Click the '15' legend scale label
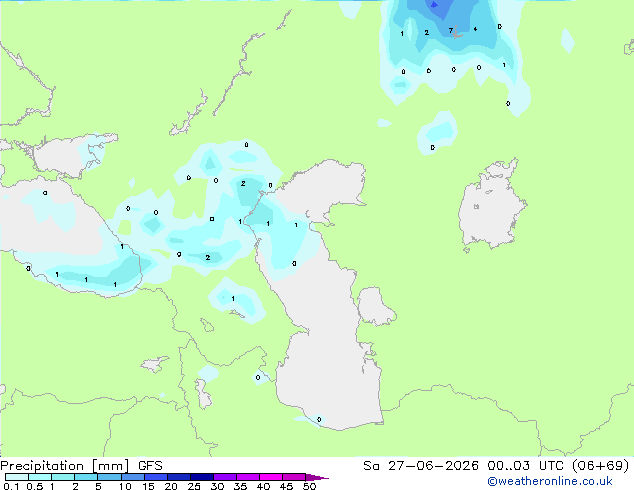Viewport: 634px width, 490px height. 148,486
